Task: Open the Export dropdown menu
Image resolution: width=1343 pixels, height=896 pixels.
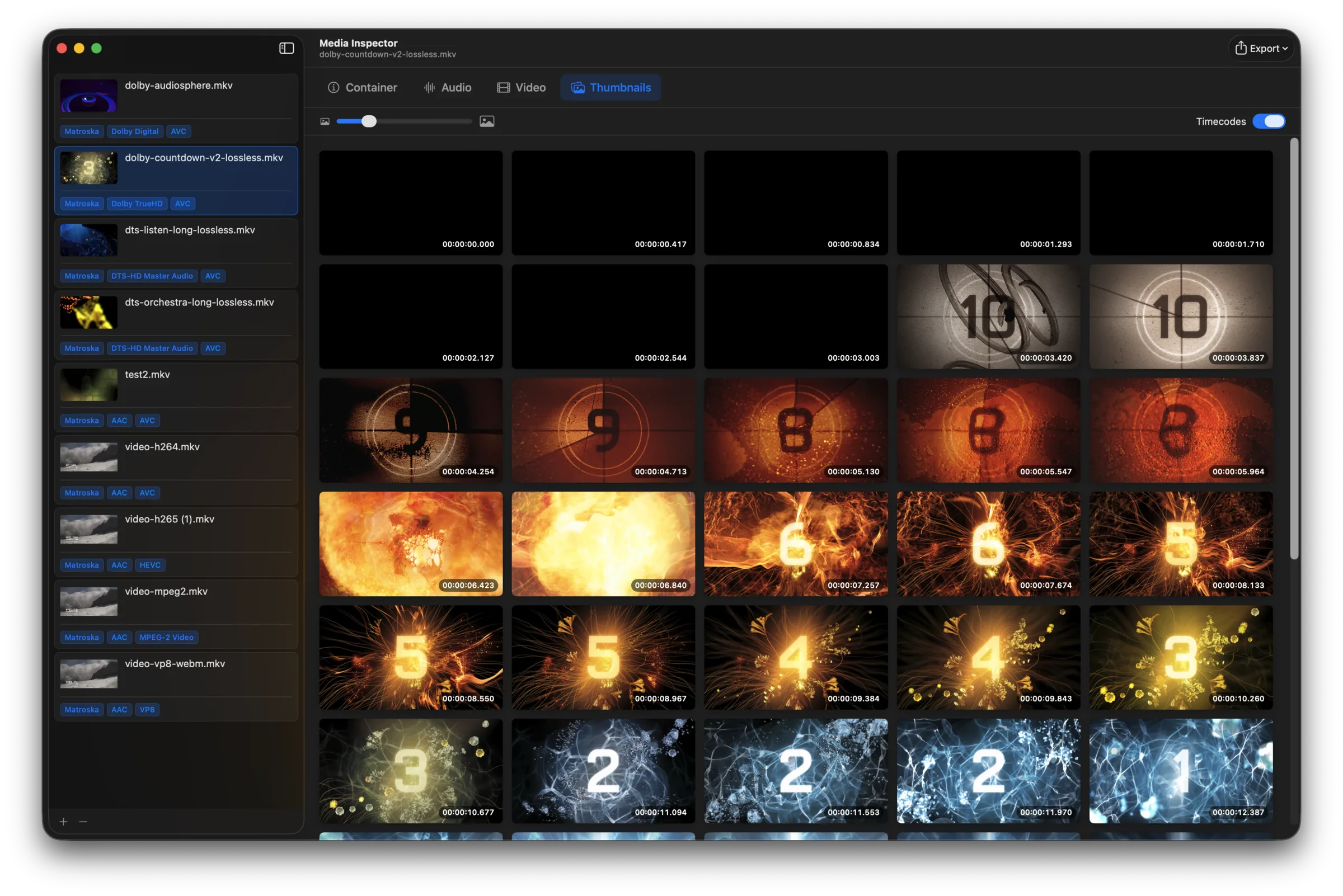Action: tap(1261, 49)
